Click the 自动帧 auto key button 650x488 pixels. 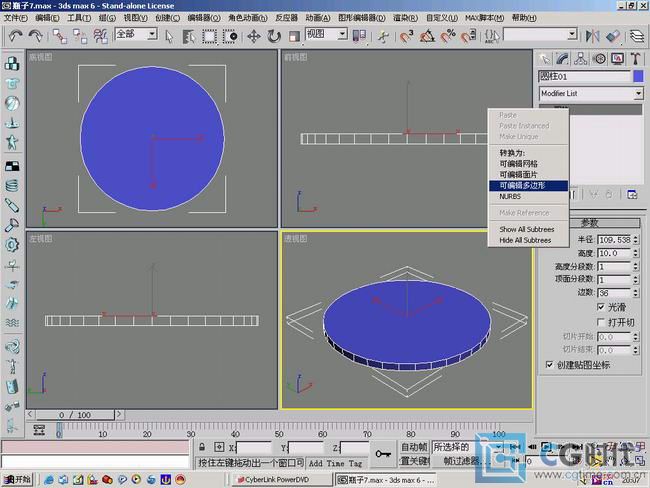click(414, 447)
